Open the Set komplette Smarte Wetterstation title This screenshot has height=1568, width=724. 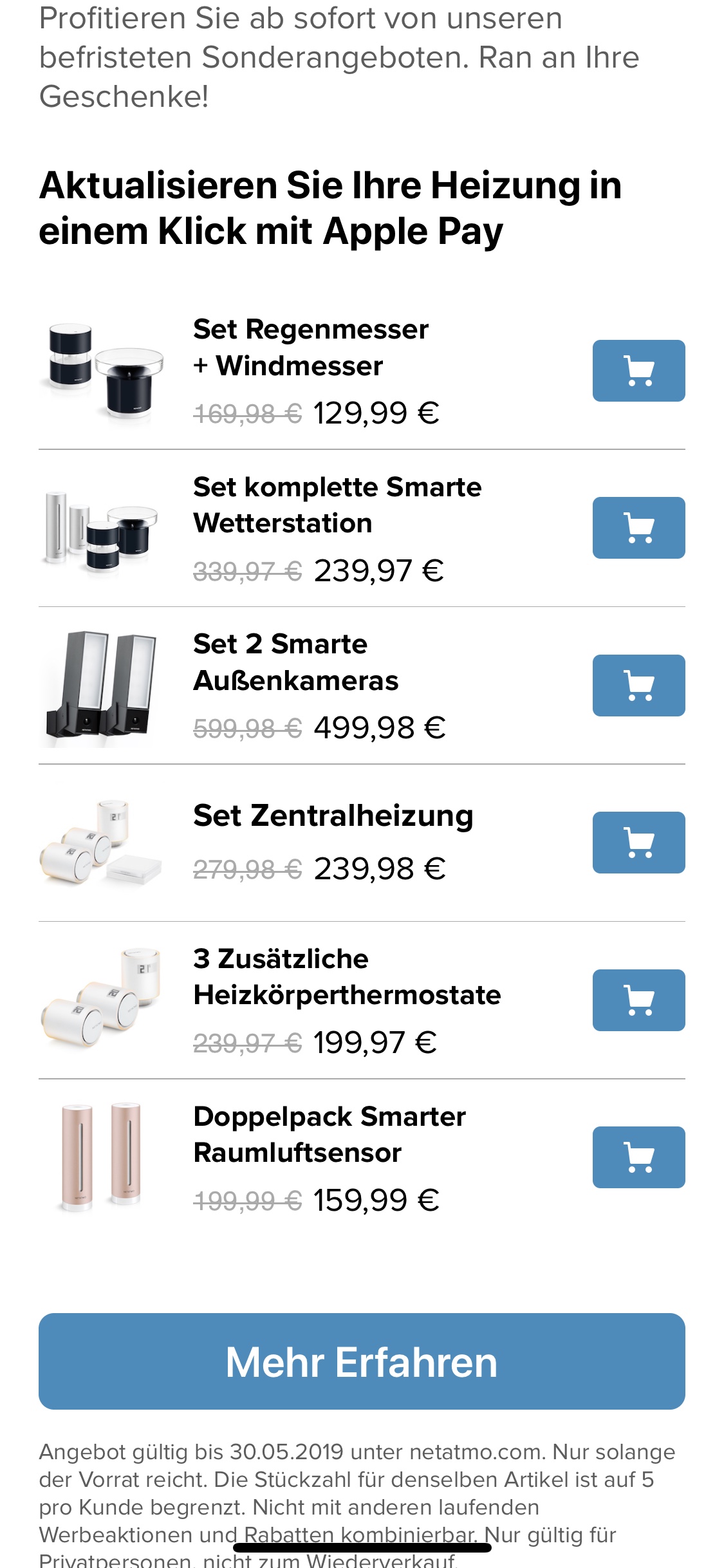[337, 505]
